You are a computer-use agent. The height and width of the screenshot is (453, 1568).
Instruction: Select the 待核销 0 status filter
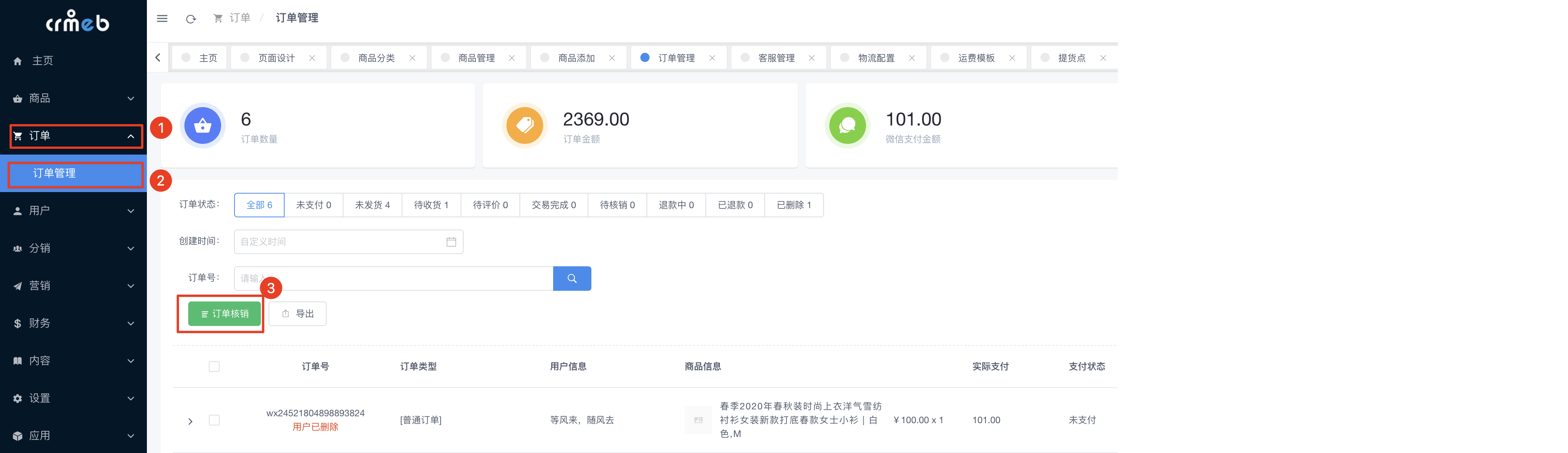tap(618, 205)
